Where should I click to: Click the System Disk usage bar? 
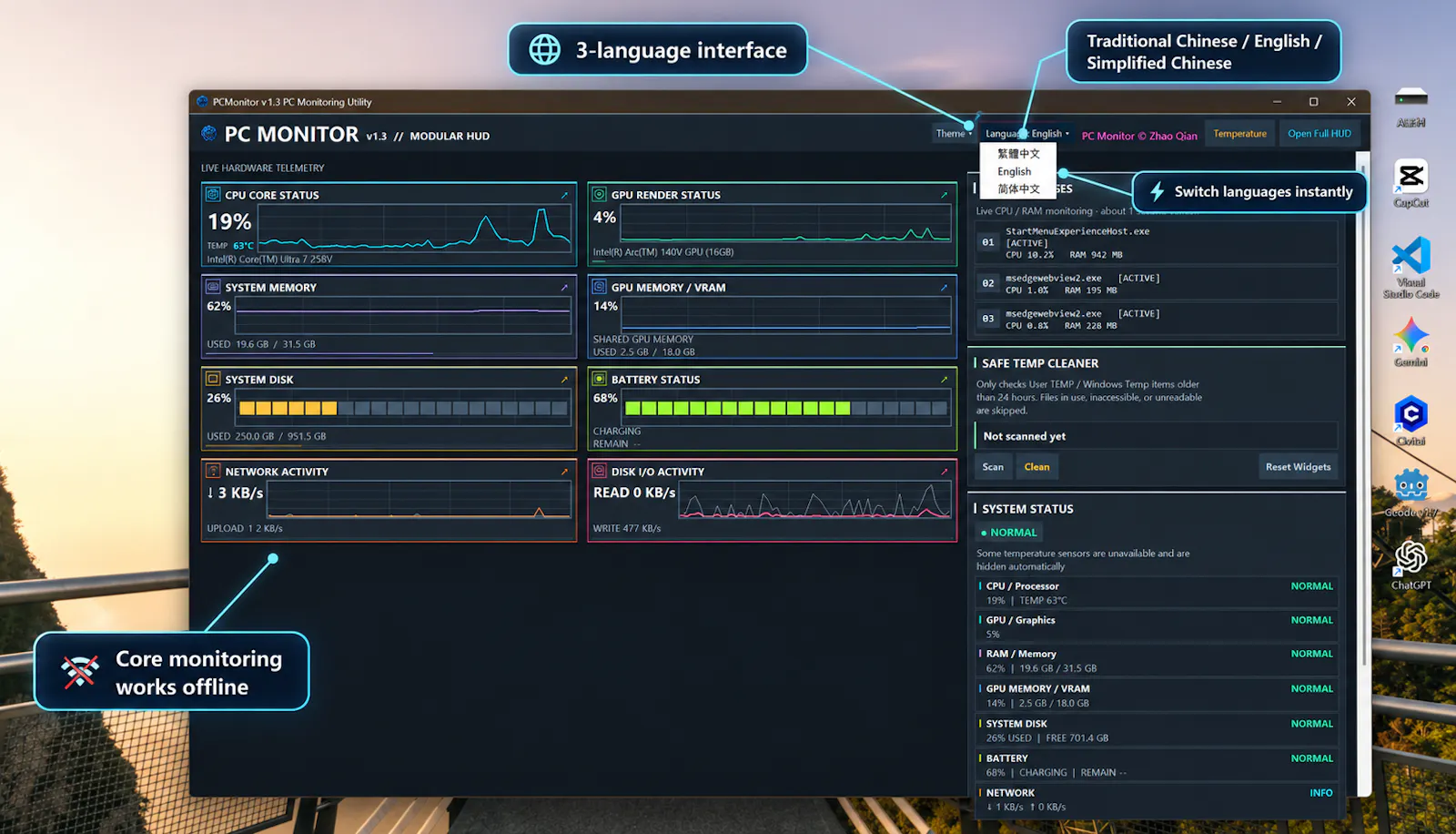403,409
